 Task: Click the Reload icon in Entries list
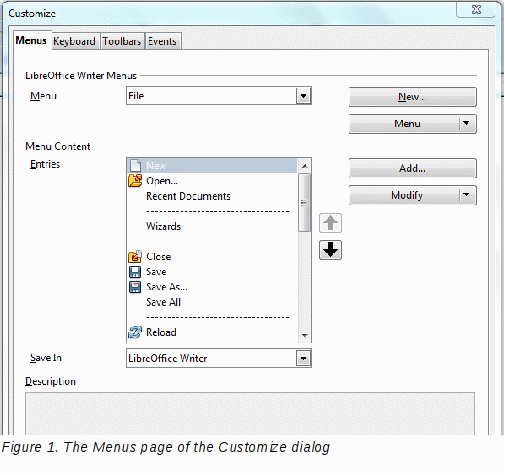135,332
